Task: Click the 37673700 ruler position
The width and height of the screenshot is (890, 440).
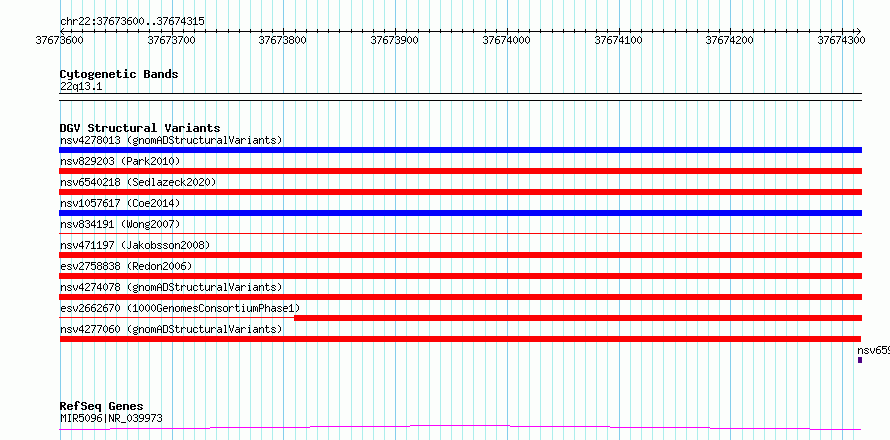Action: coord(171,40)
